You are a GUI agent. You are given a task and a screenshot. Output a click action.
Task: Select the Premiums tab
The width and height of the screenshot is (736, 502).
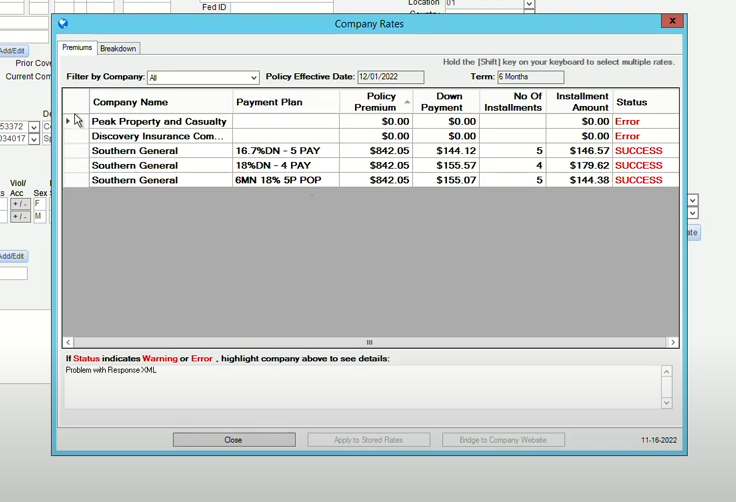coord(77,47)
